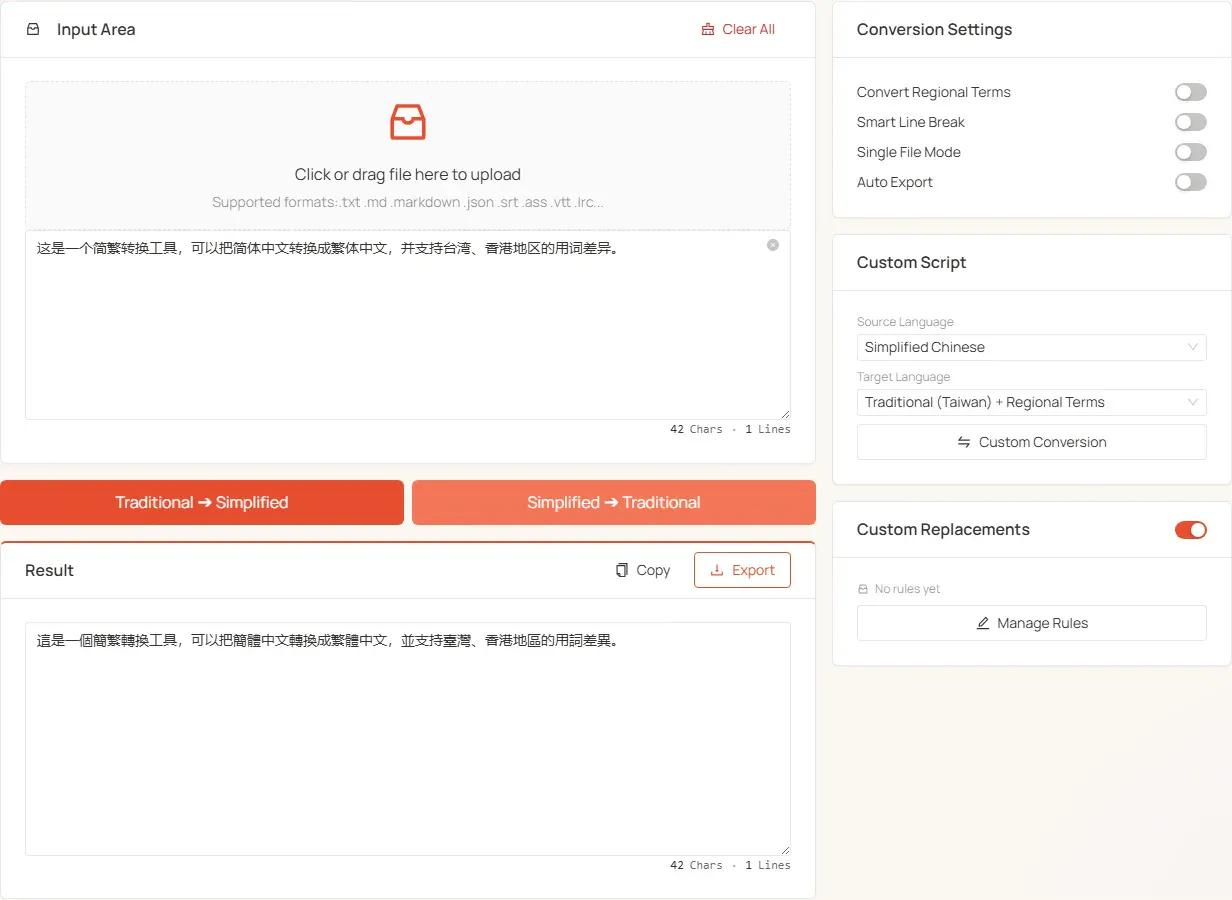Enable the Smart Line Break switch

tap(1191, 122)
